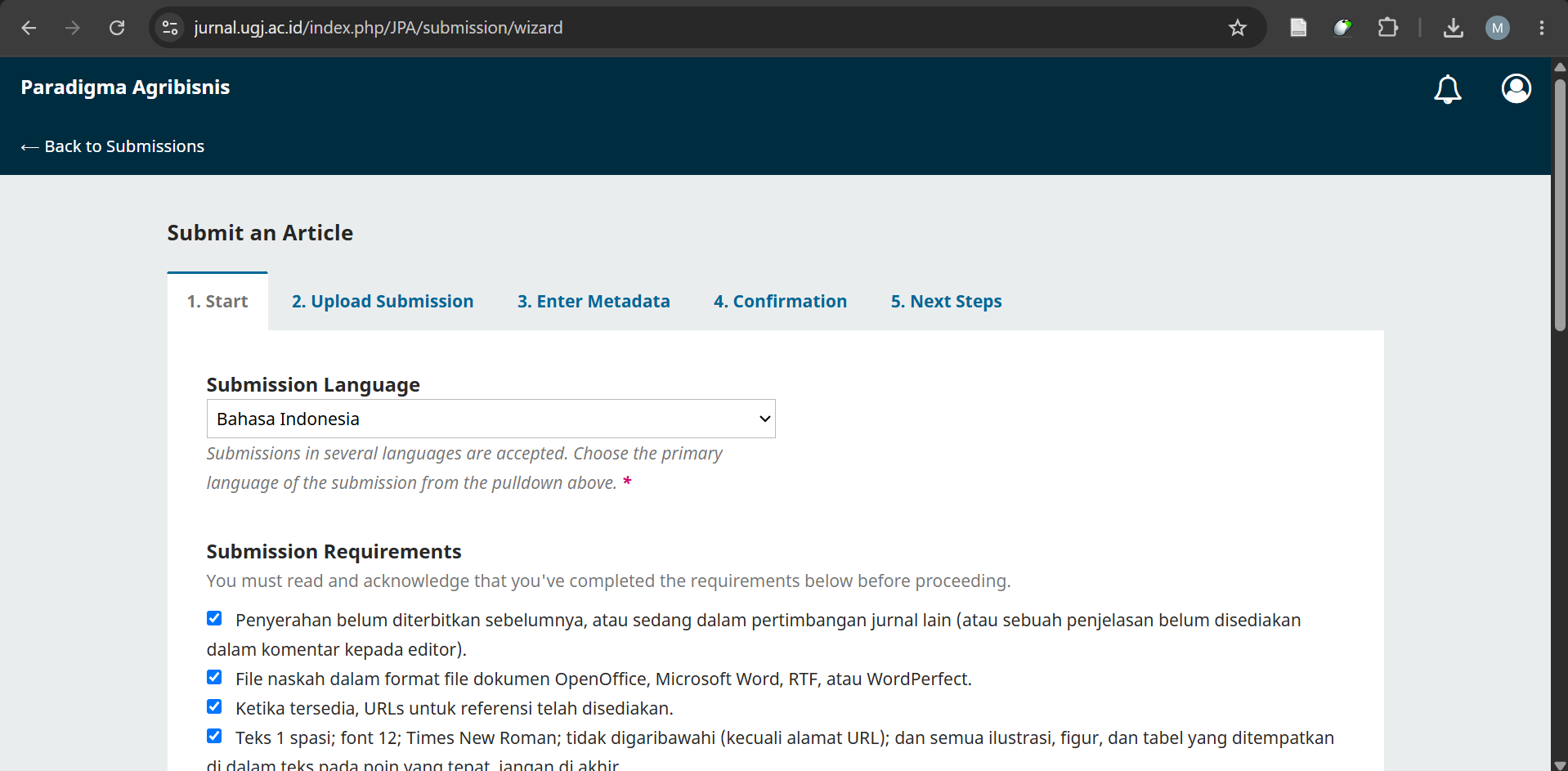
Task: Switch to 5. Next Steps tab
Action: click(947, 302)
